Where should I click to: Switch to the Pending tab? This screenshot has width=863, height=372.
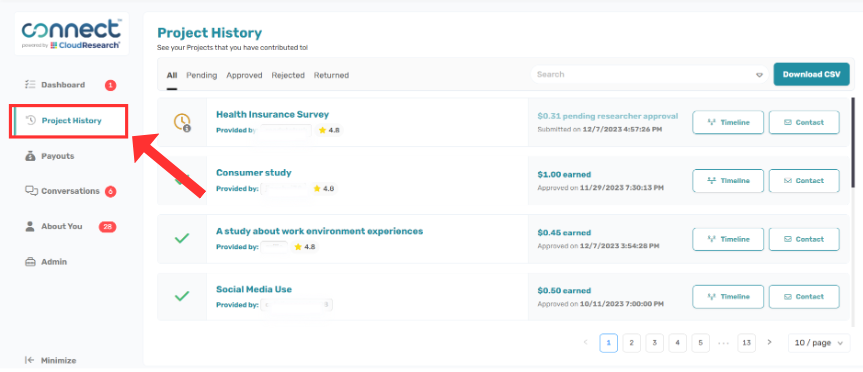coord(201,75)
